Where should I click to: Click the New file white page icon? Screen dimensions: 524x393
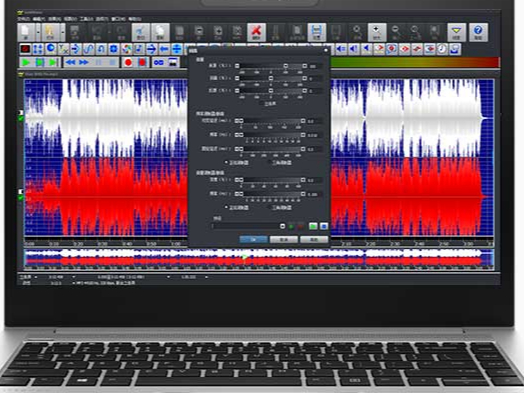coord(26,32)
